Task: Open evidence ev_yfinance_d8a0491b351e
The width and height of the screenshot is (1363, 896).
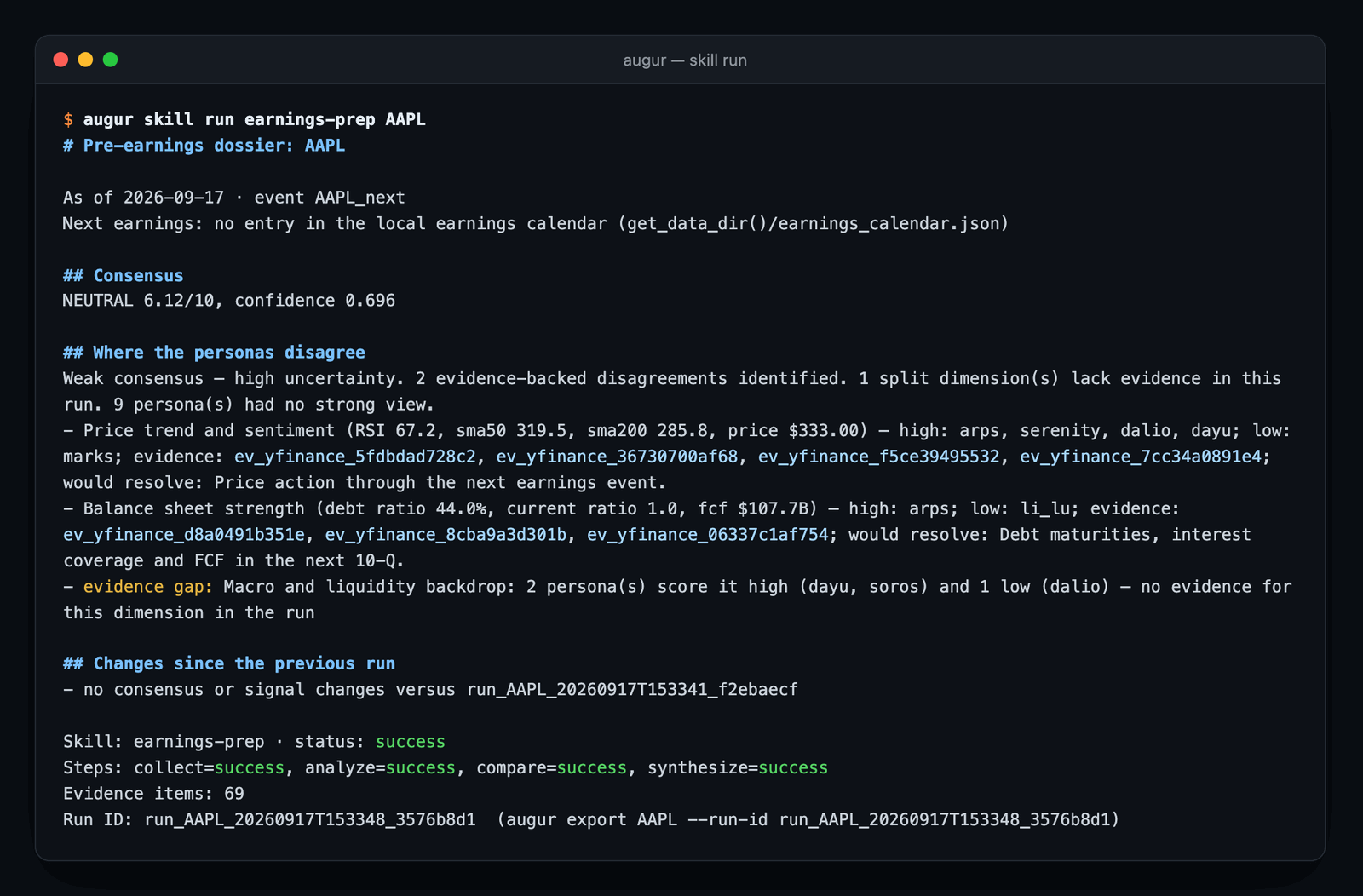Action: click(x=184, y=535)
